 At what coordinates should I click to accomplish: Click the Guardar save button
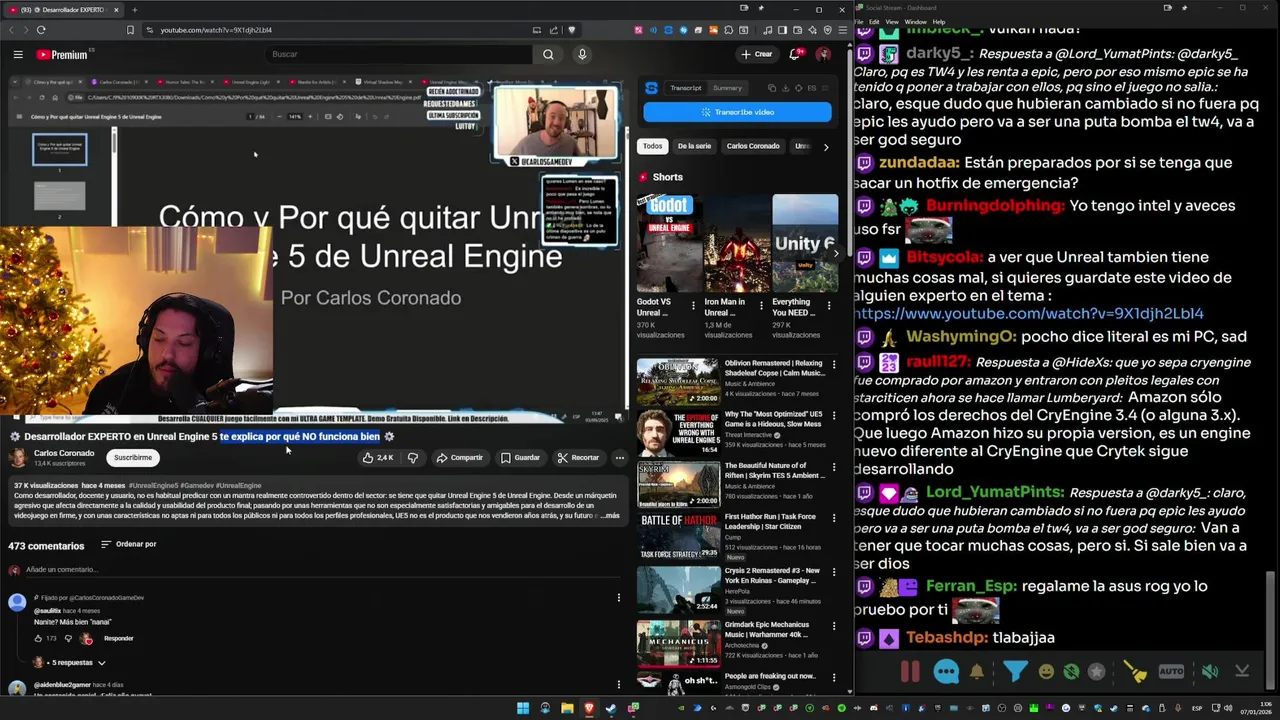(520, 458)
